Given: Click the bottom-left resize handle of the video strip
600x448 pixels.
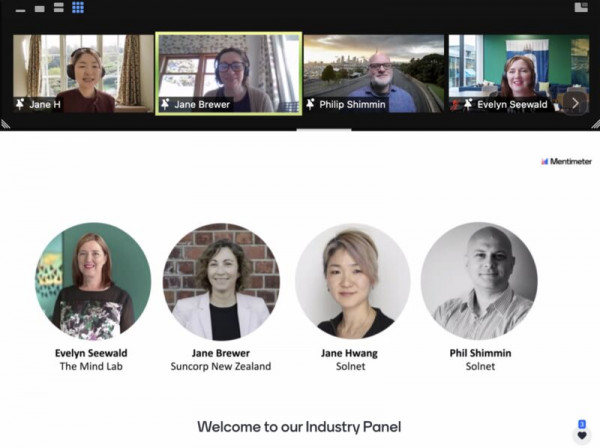Looking at the screenshot, I should pyautogui.click(x=5, y=123).
